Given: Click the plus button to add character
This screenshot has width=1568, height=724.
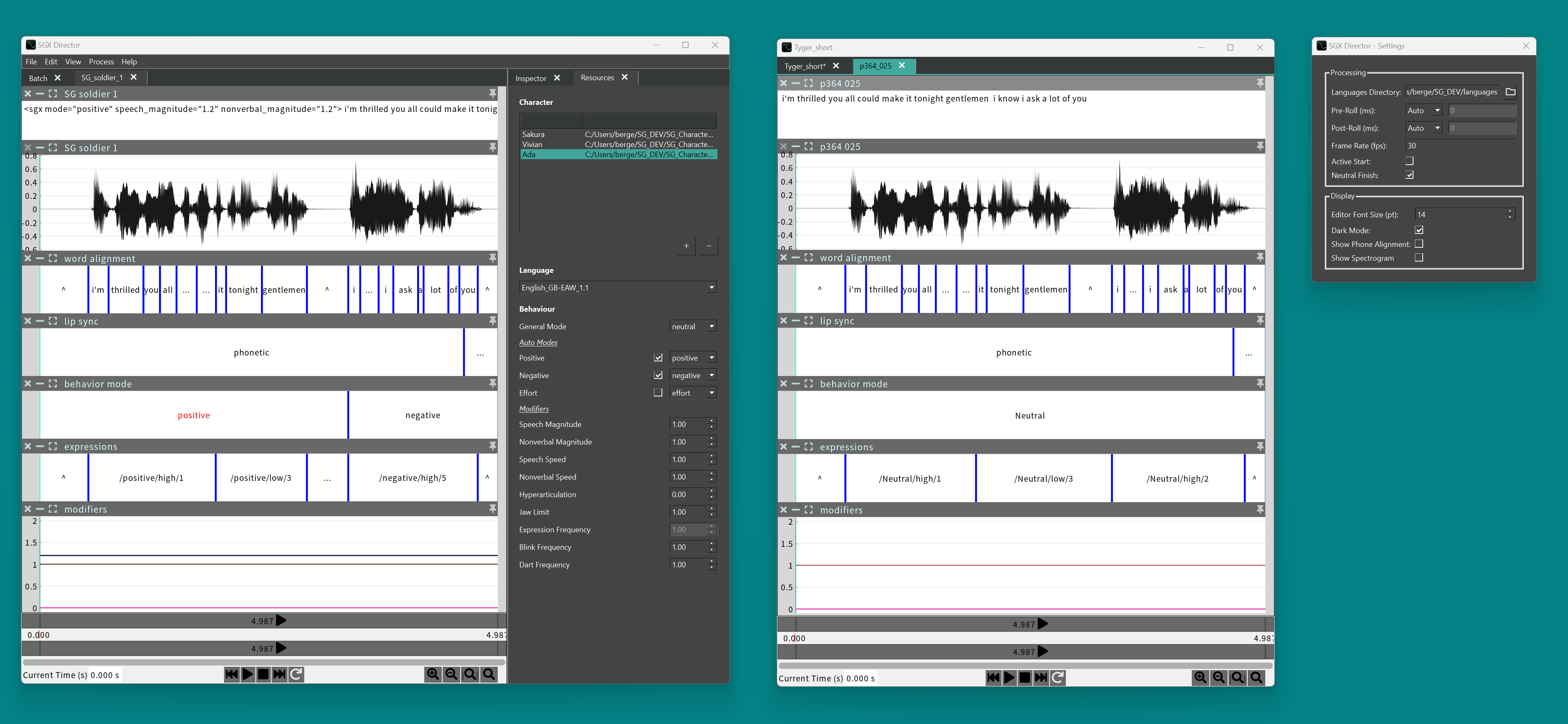Looking at the screenshot, I should pos(686,246).
